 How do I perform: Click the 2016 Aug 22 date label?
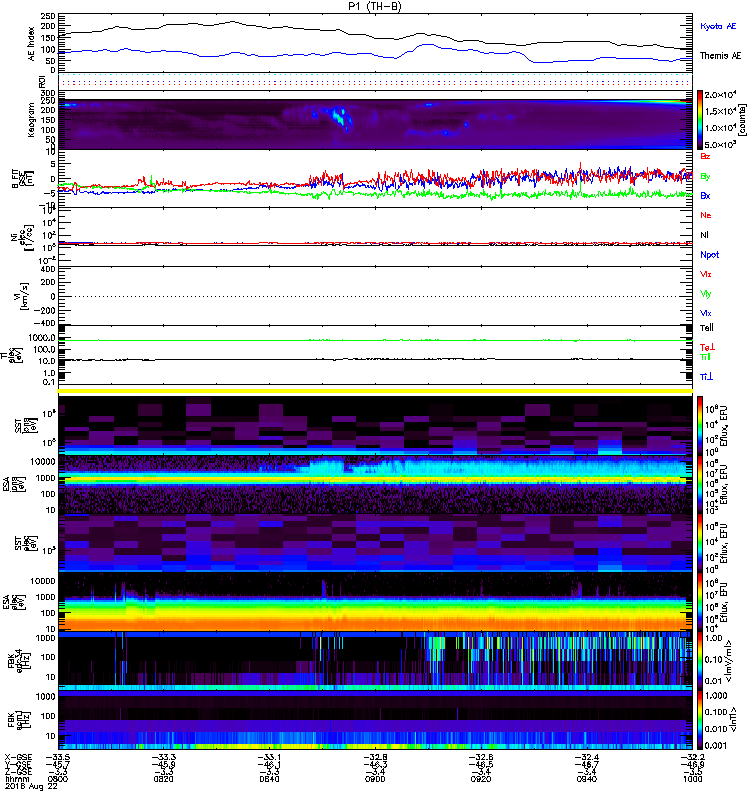[32, 786]
